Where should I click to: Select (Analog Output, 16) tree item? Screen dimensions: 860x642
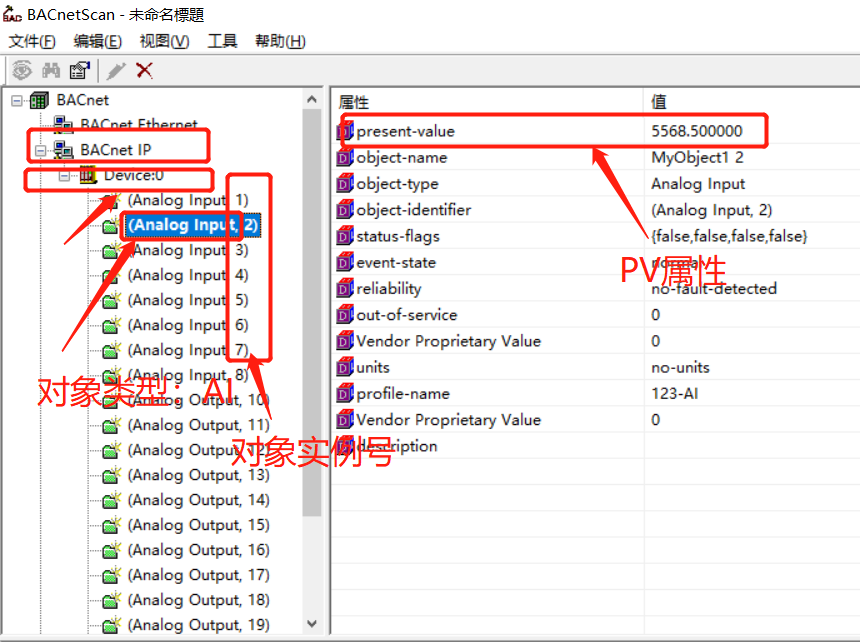coord(199,550)
